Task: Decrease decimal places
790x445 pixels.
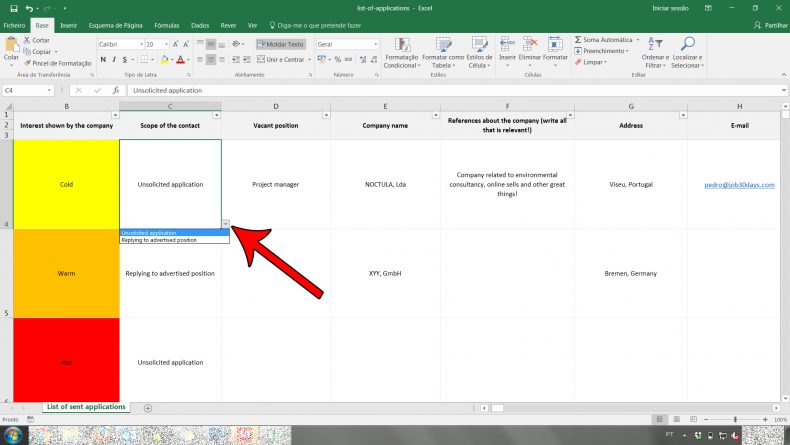Action: coord(373,59)
